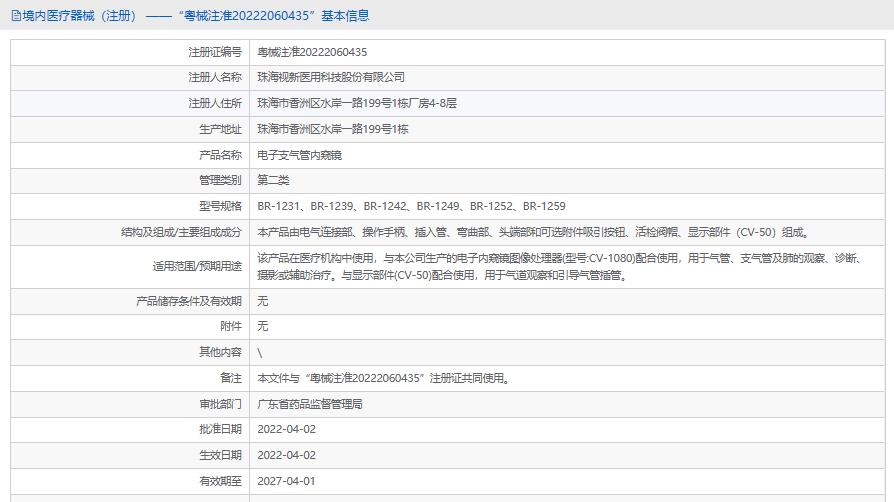Viewport: 894px width, 502px height.
Task: Select approval date 2022-04-02 in 批准日期 row
Action: pos(286,429)
